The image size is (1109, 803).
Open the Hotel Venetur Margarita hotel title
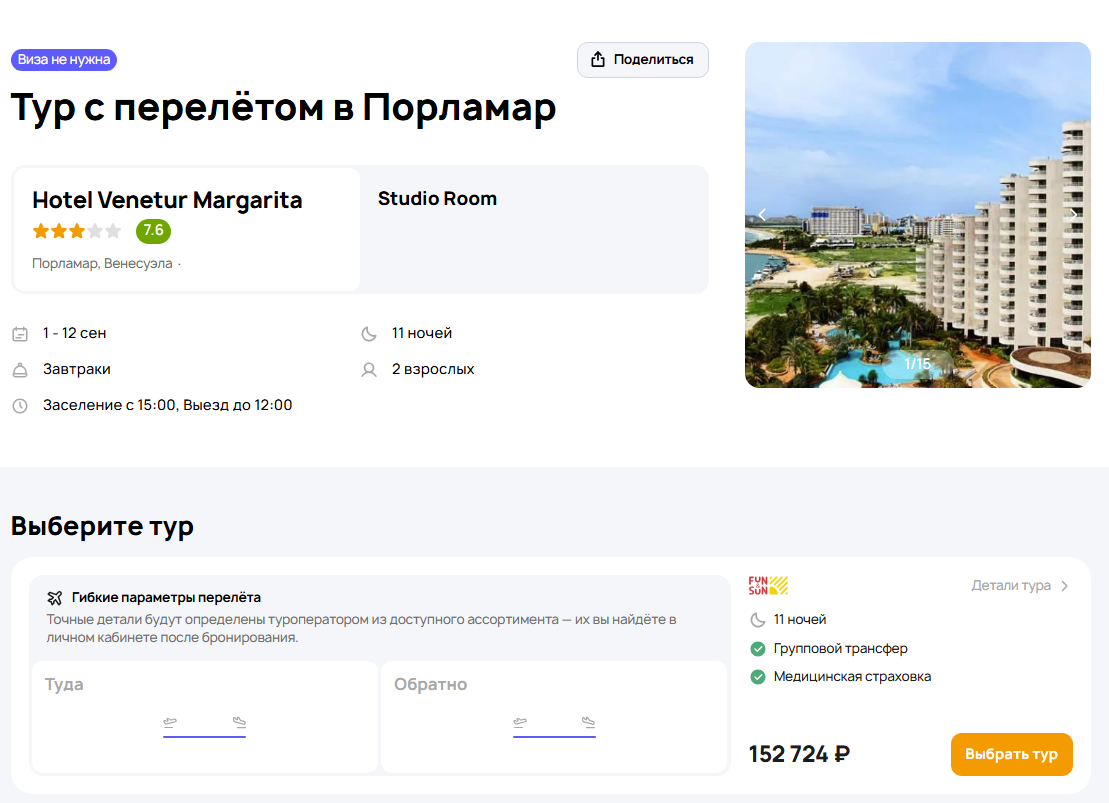point(167,200)
